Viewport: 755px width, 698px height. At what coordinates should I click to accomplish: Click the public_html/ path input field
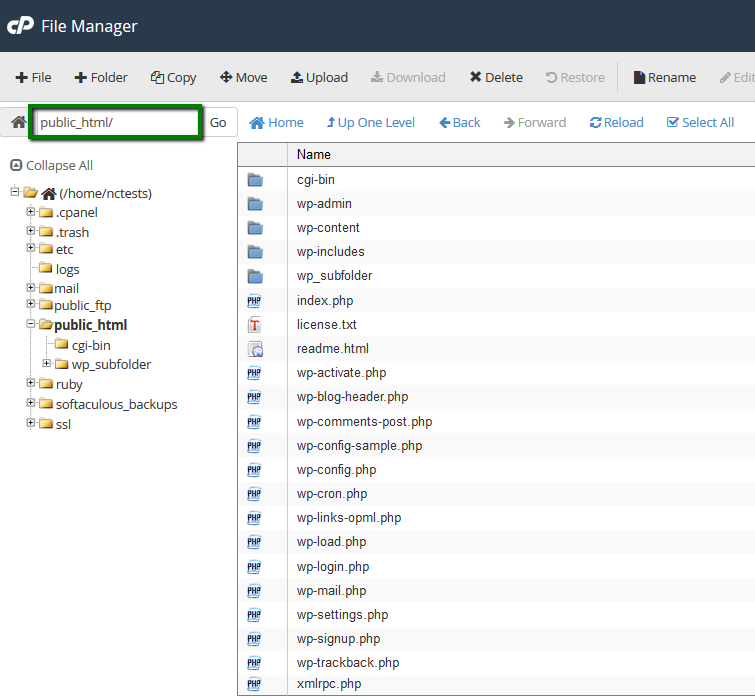(116, 123)
